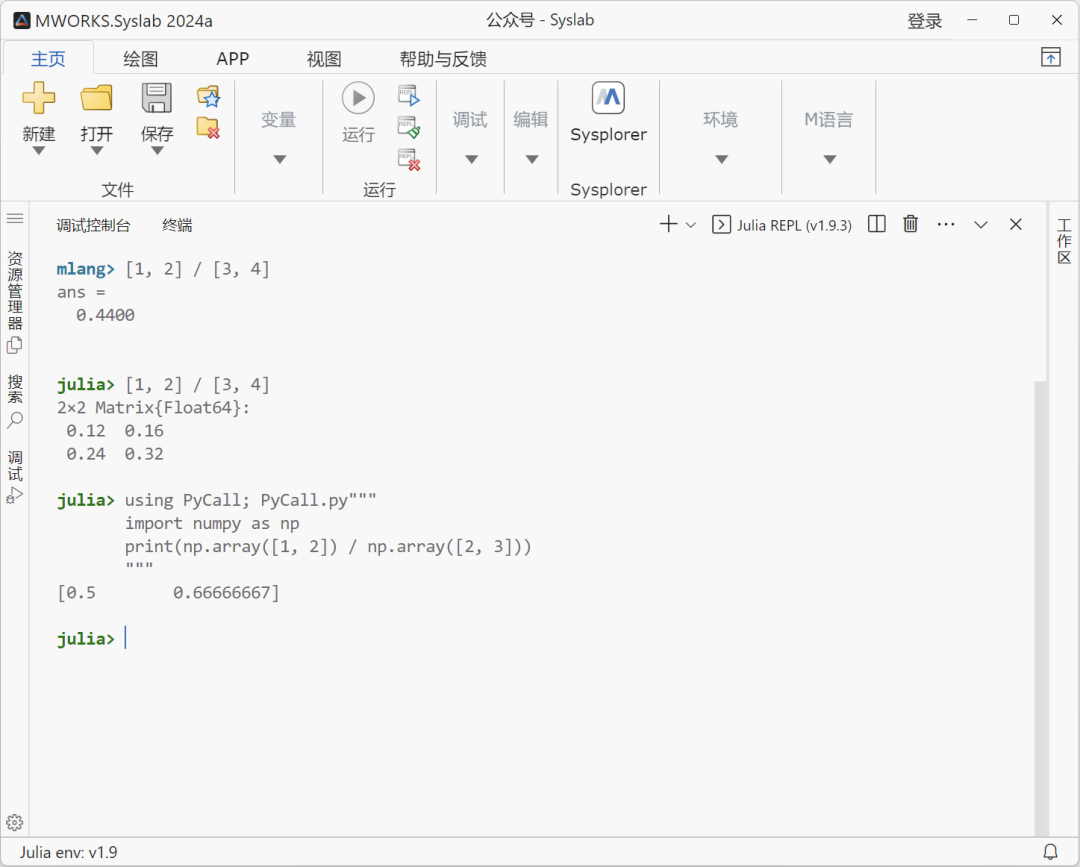Toggle the ribbon visibility arrow at top right
Screen dimensions: 1080x867
pyautogui.click(x=1050, y=58)
